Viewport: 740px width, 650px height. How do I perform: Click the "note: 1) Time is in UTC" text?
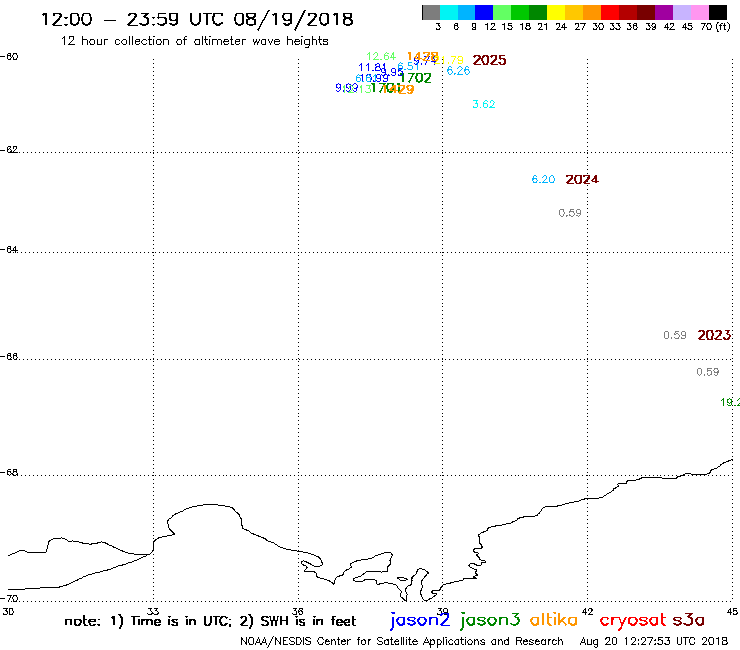(x=148, y=621)
